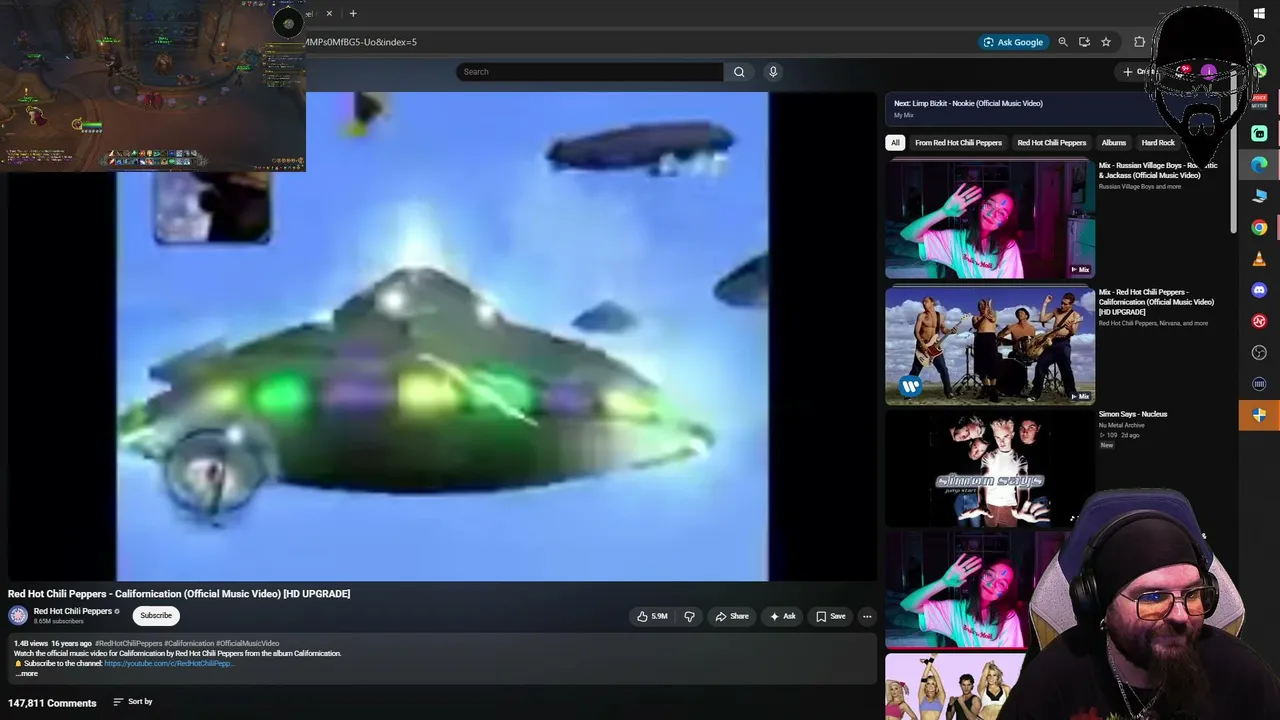Open Discord from the taskbar
1280x720 pixels.
[x=1259, y=290]
